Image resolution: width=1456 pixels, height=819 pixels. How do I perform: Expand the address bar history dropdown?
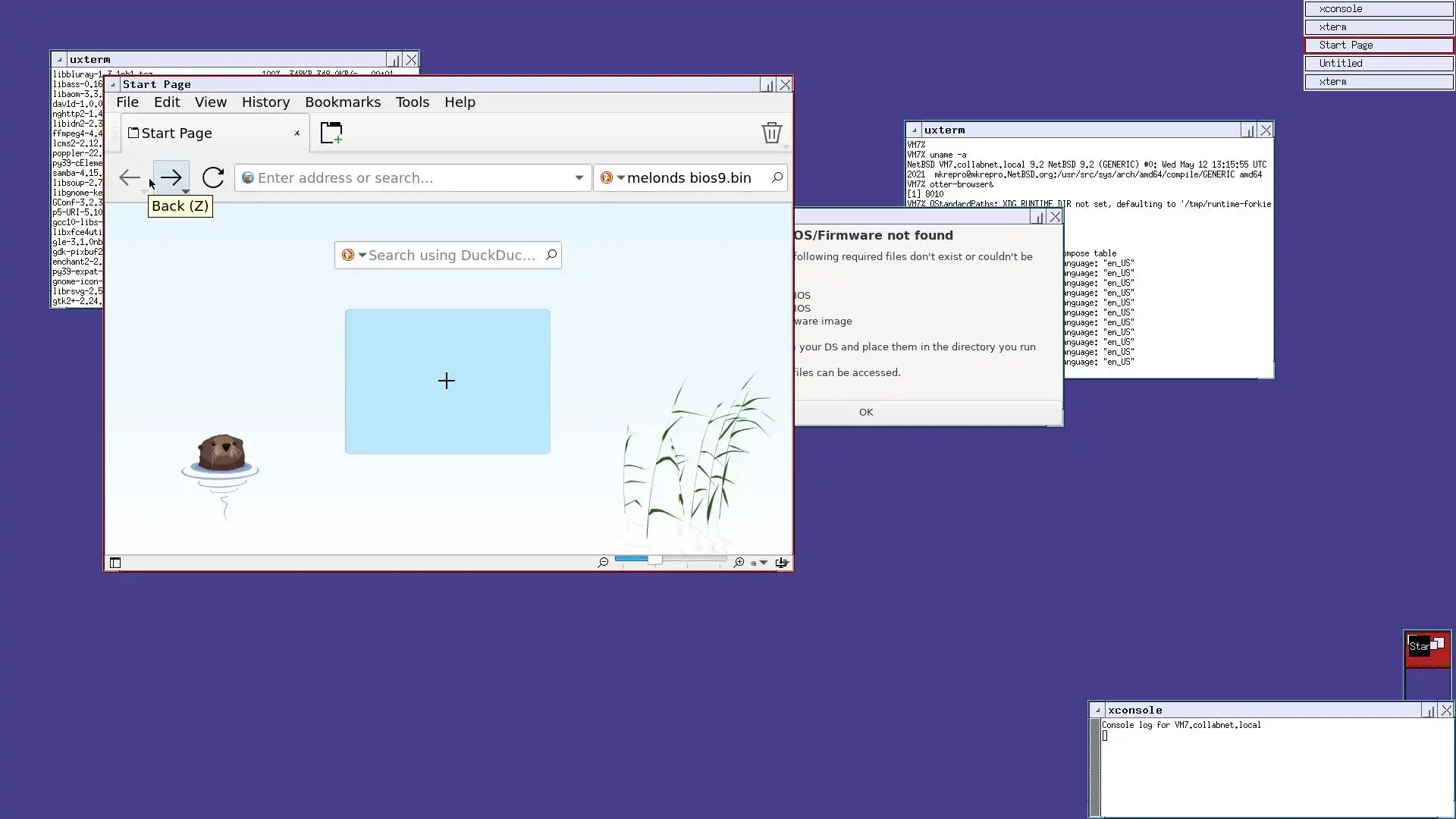click(579, 177)
